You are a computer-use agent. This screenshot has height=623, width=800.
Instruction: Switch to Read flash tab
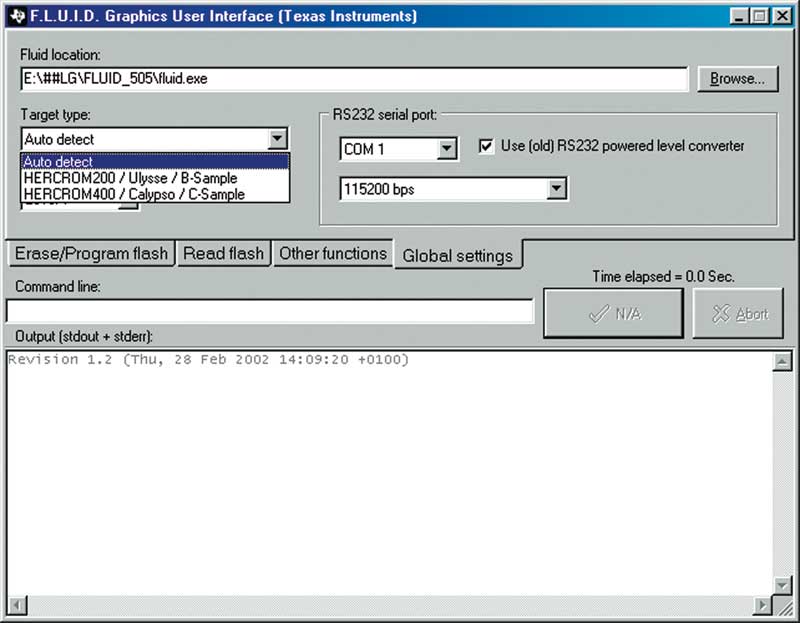[223, 254]
